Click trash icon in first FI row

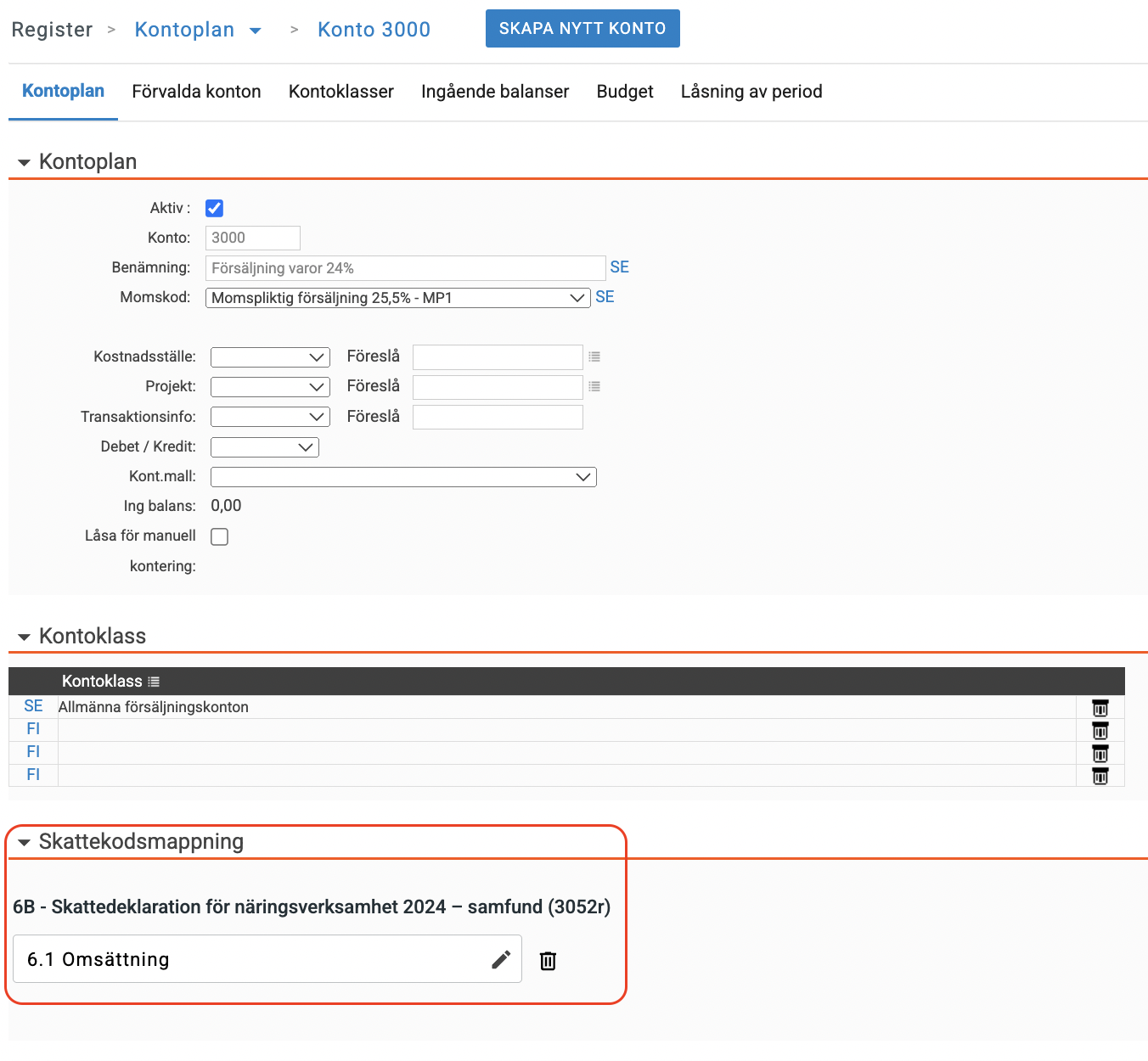1100,731
